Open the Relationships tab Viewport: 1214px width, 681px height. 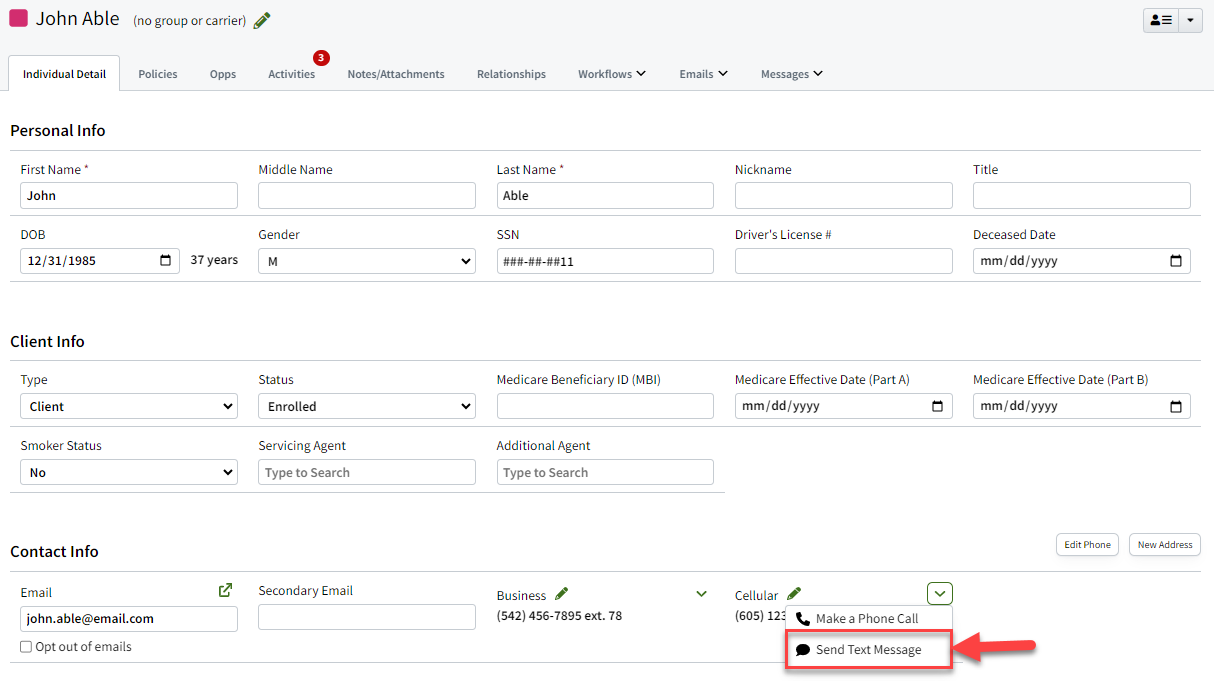(511, 74)
